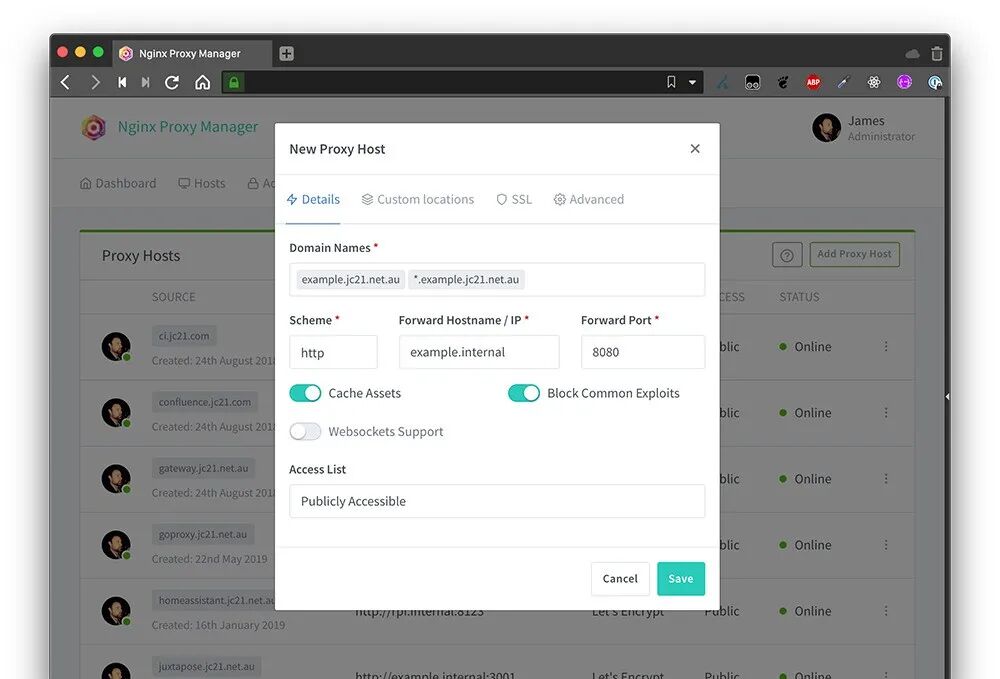This screenshot has width=1000, height=679.
Task: Open the goproxy.jc21.net.au row options menu
Action: tap(886, 544)
